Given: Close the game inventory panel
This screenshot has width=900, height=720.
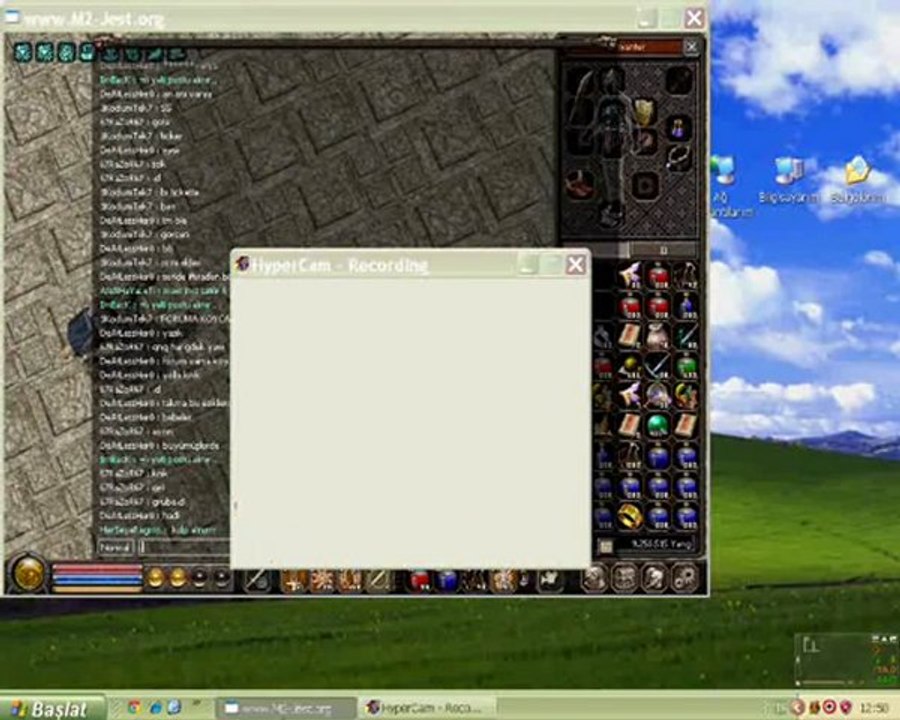Looking at the screenshot, I should (x=691, y=47).
